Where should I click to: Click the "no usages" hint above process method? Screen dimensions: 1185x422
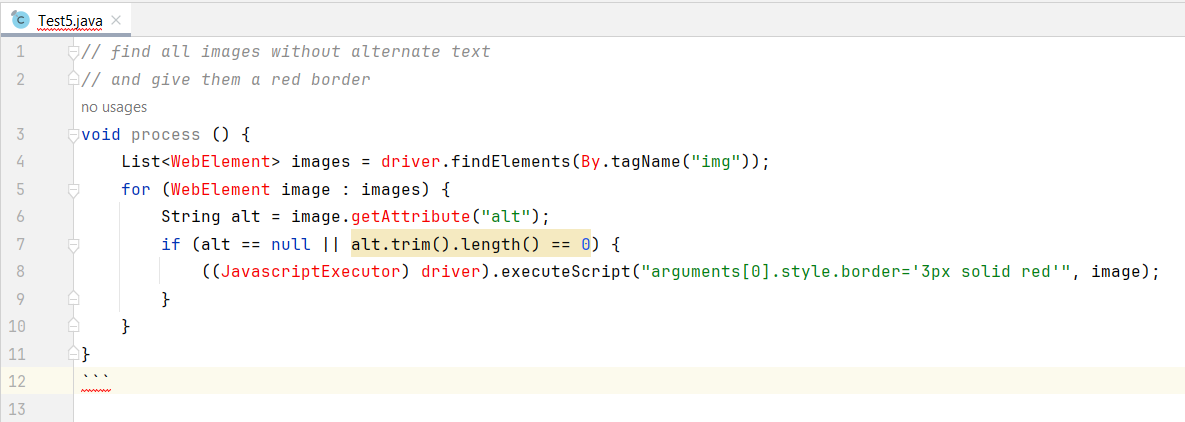(114, 107)
